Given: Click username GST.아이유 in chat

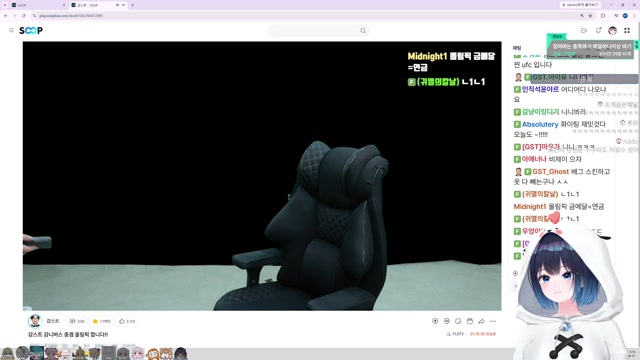Looking at the screenshot, I should (x=549, y=77).
